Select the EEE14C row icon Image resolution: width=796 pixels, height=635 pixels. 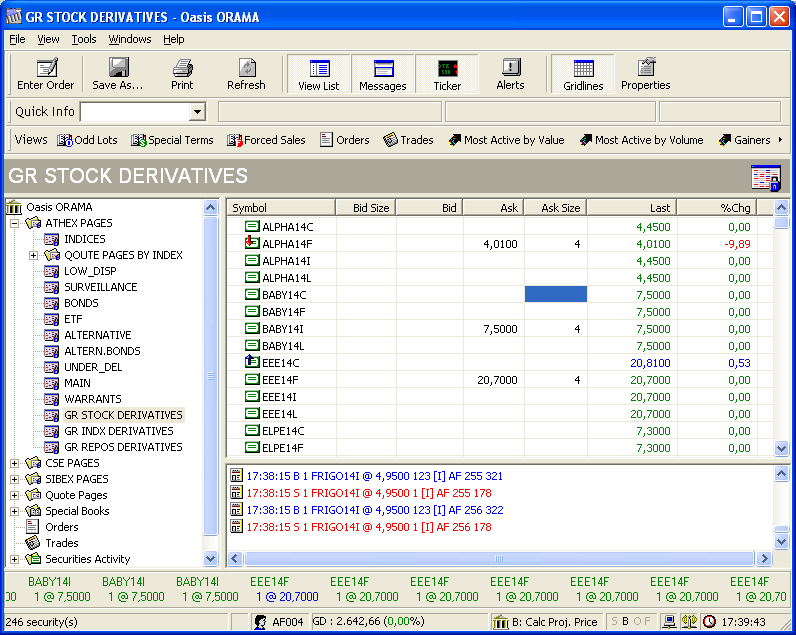(252, 362)
